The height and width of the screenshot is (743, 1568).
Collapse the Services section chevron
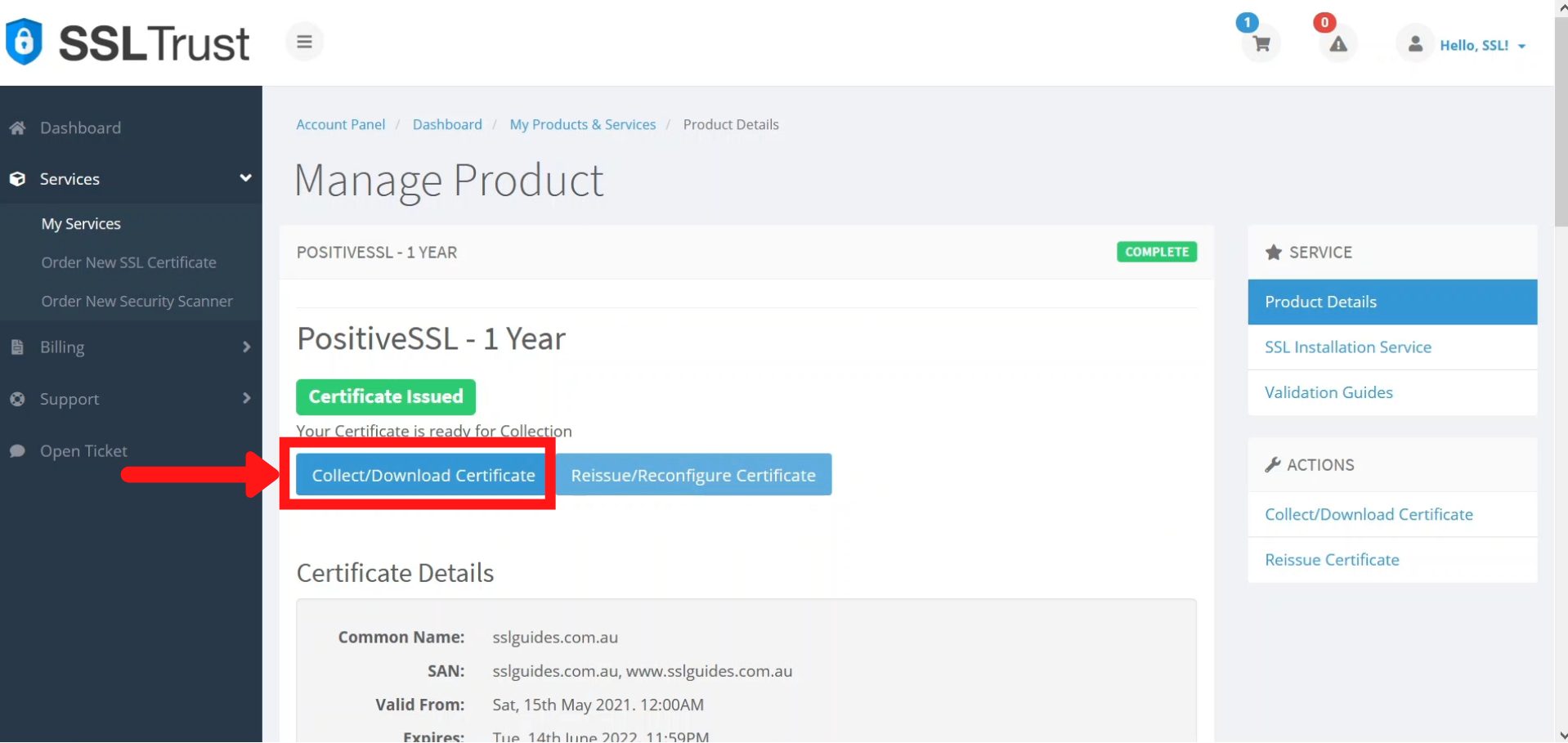[x=245, y=177]
